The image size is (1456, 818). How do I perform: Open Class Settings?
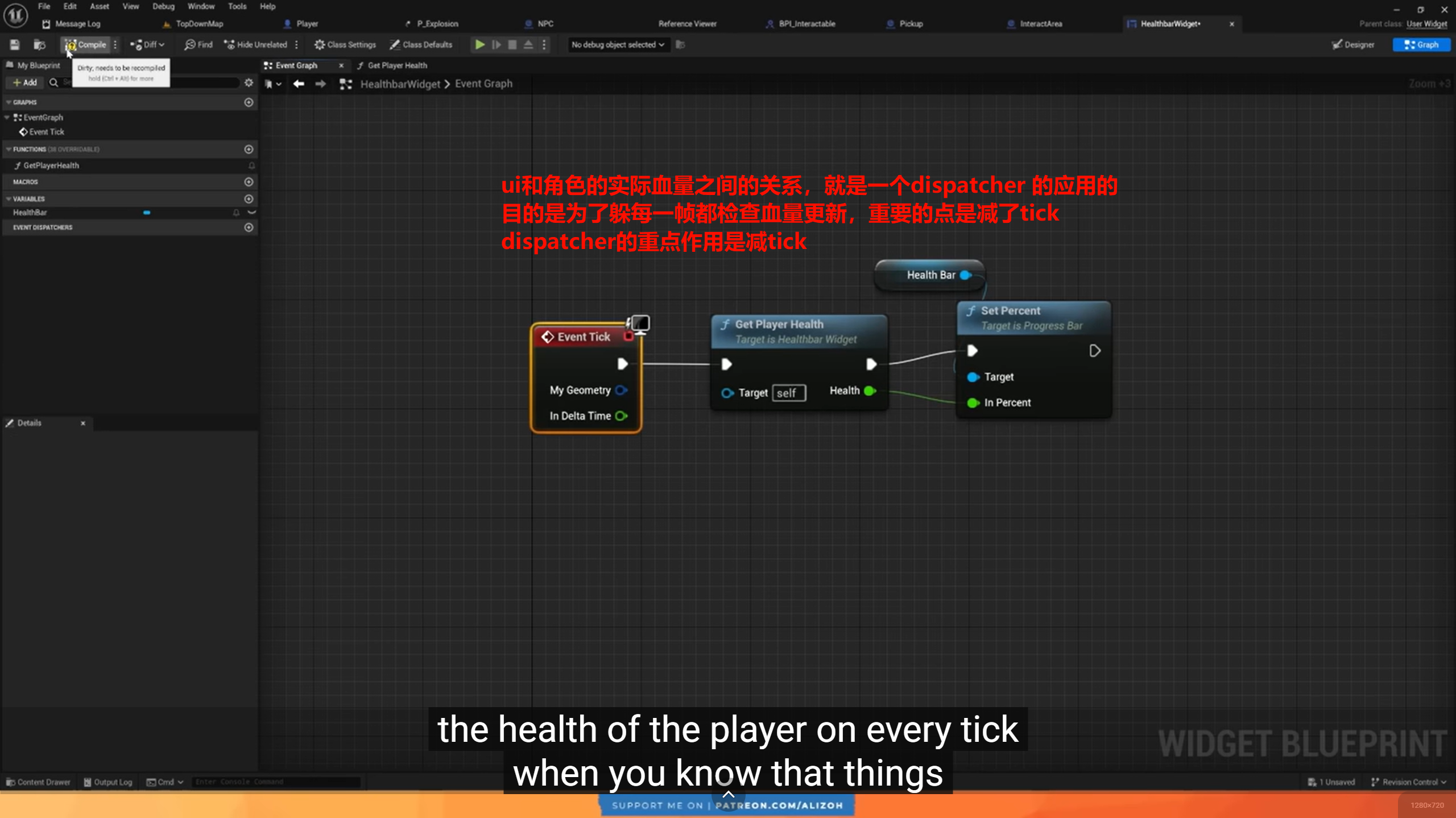click(345, 44)
